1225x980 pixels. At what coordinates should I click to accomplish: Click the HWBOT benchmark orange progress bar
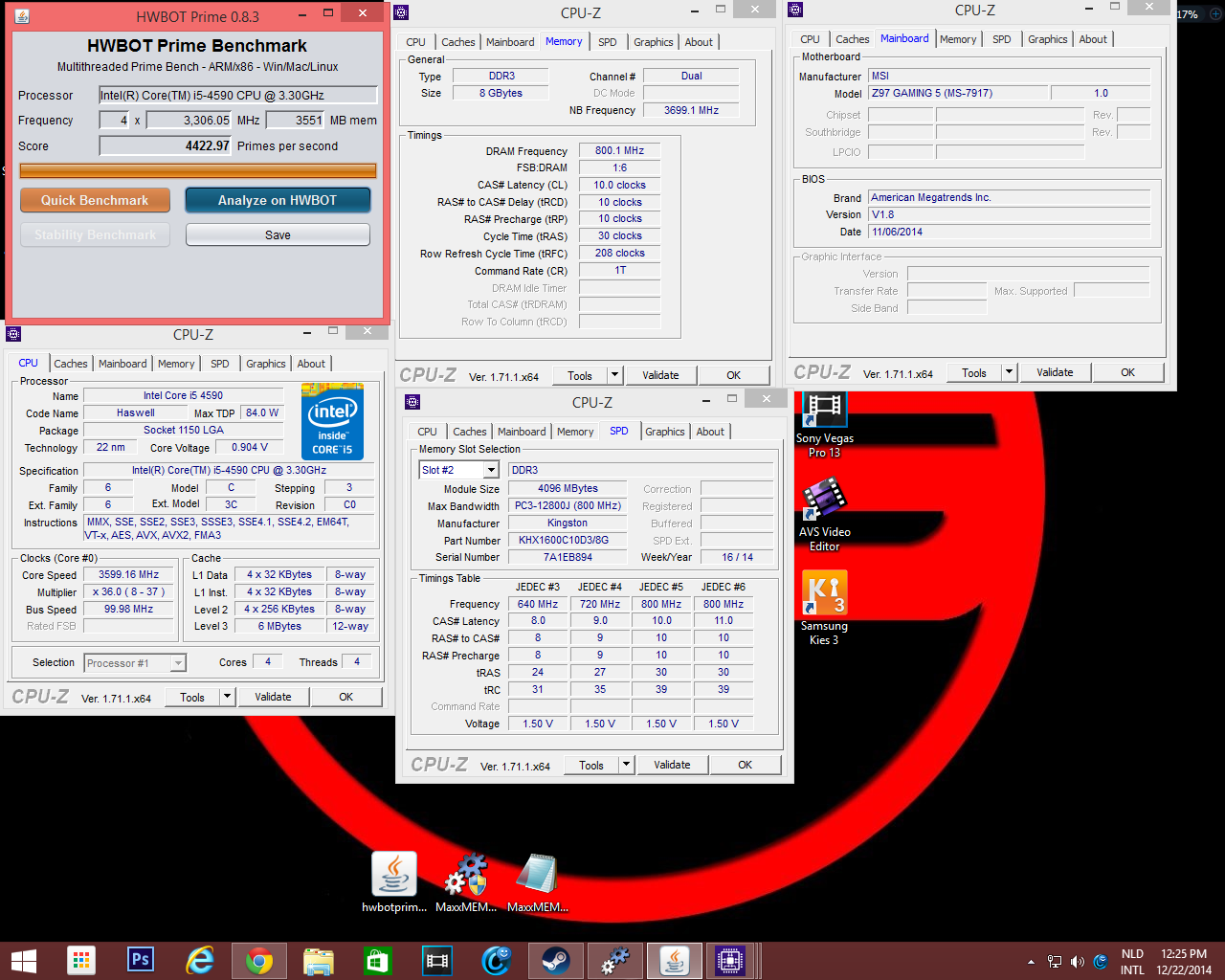198,170
